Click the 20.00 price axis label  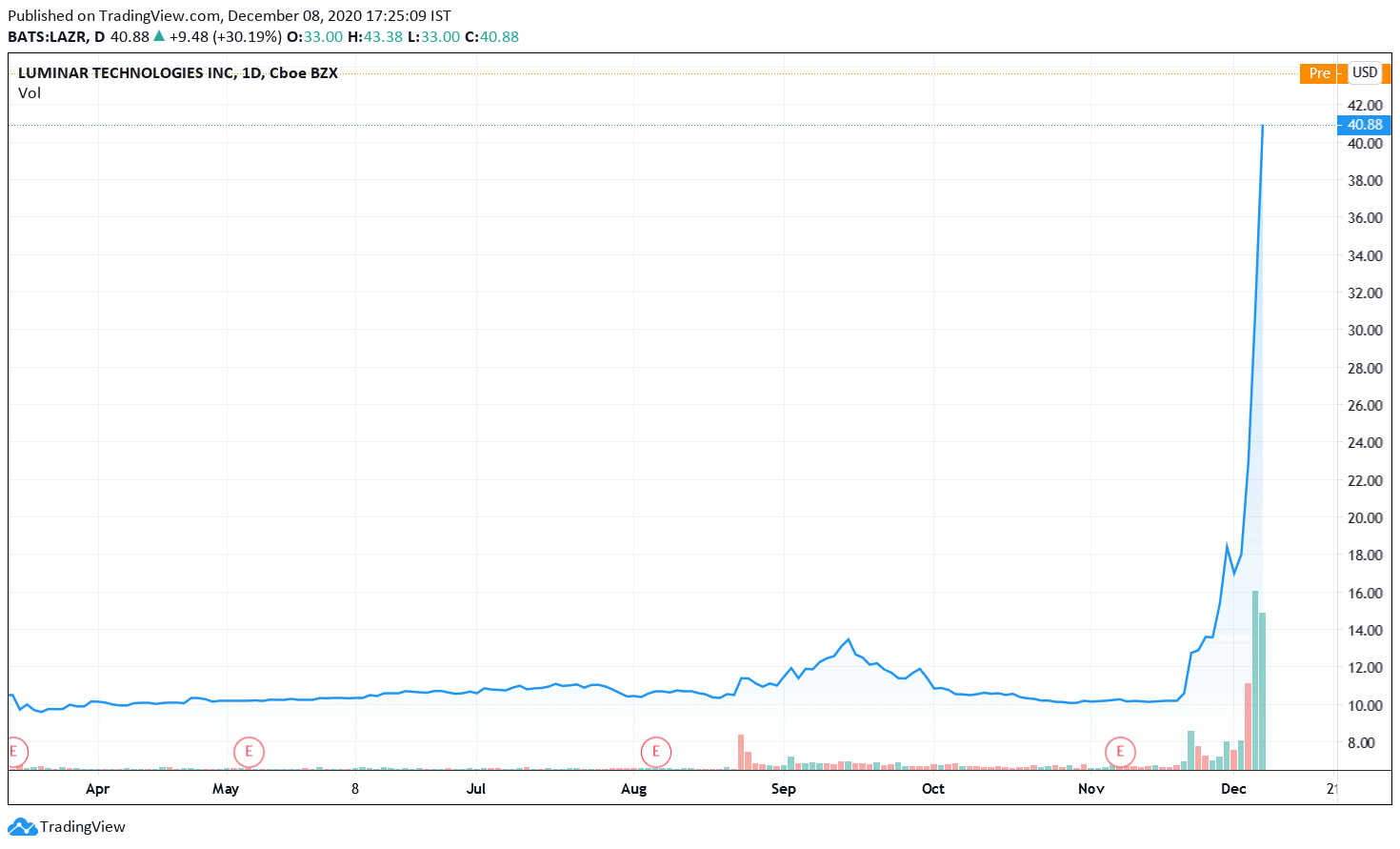tap(1365, 518)
